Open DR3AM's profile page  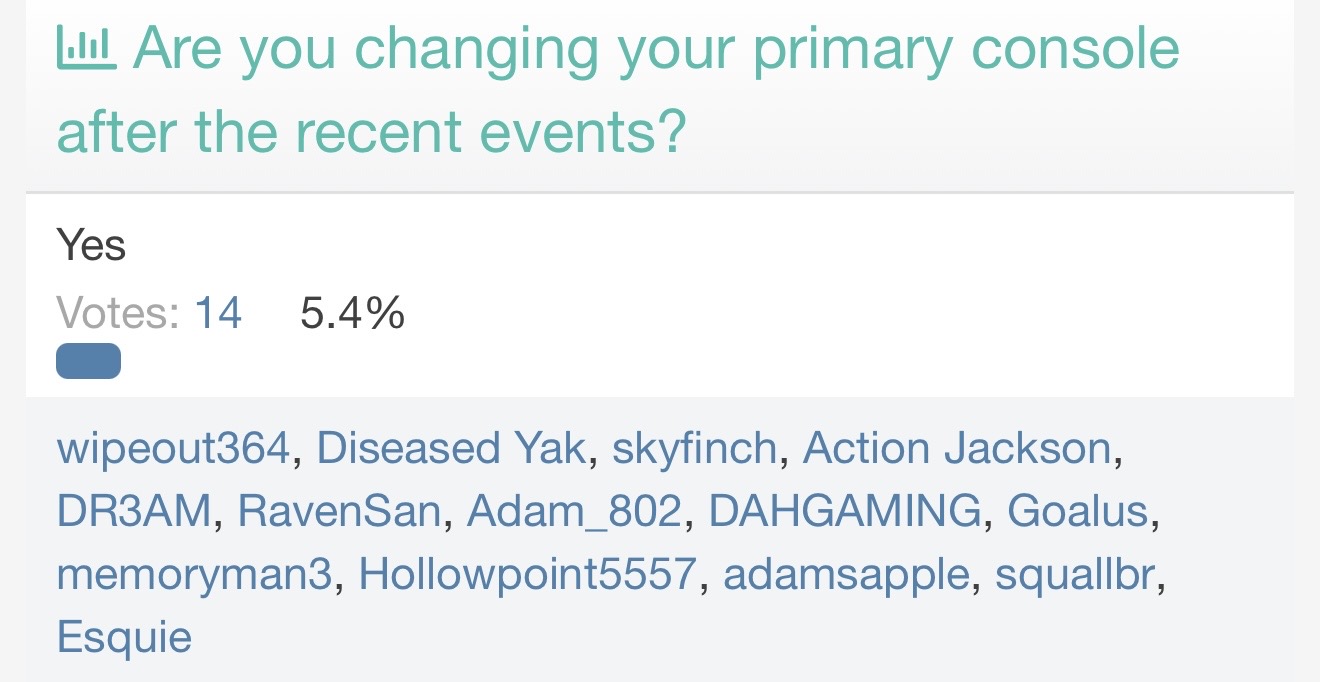pos(134,511)
